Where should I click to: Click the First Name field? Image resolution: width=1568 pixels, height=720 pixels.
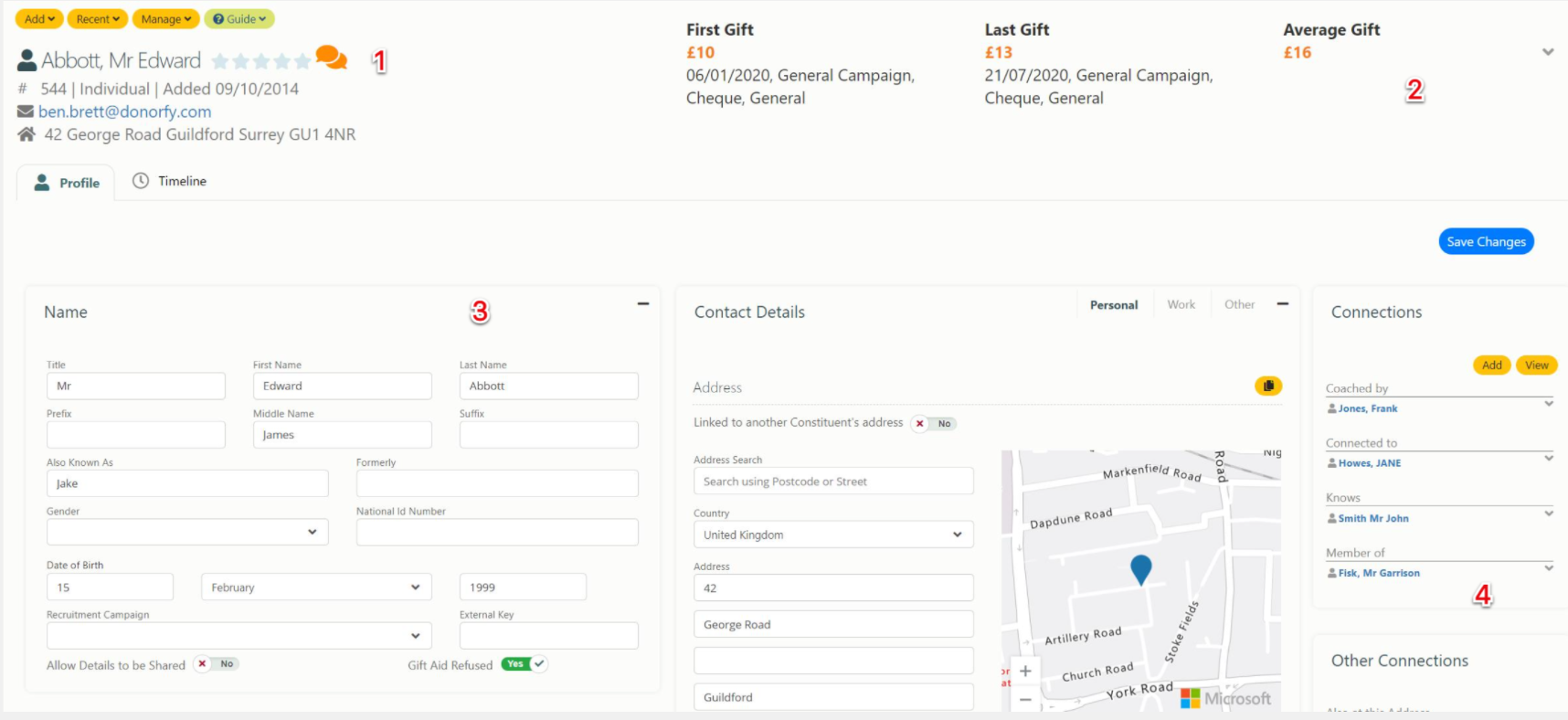343,386
